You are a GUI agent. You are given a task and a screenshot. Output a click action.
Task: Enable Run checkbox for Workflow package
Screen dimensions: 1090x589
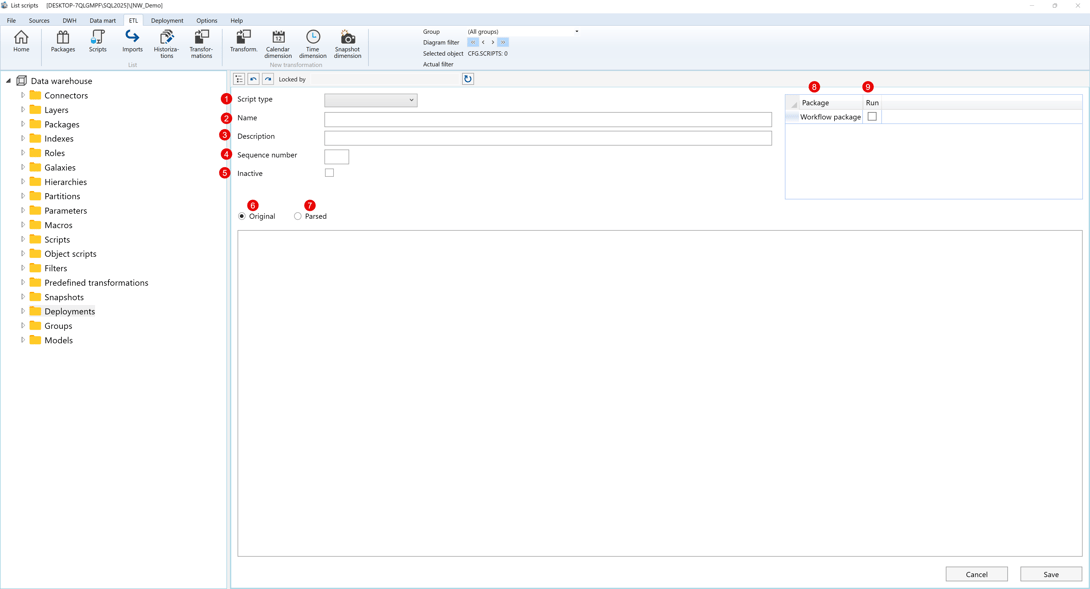click(x=872, y=117)
